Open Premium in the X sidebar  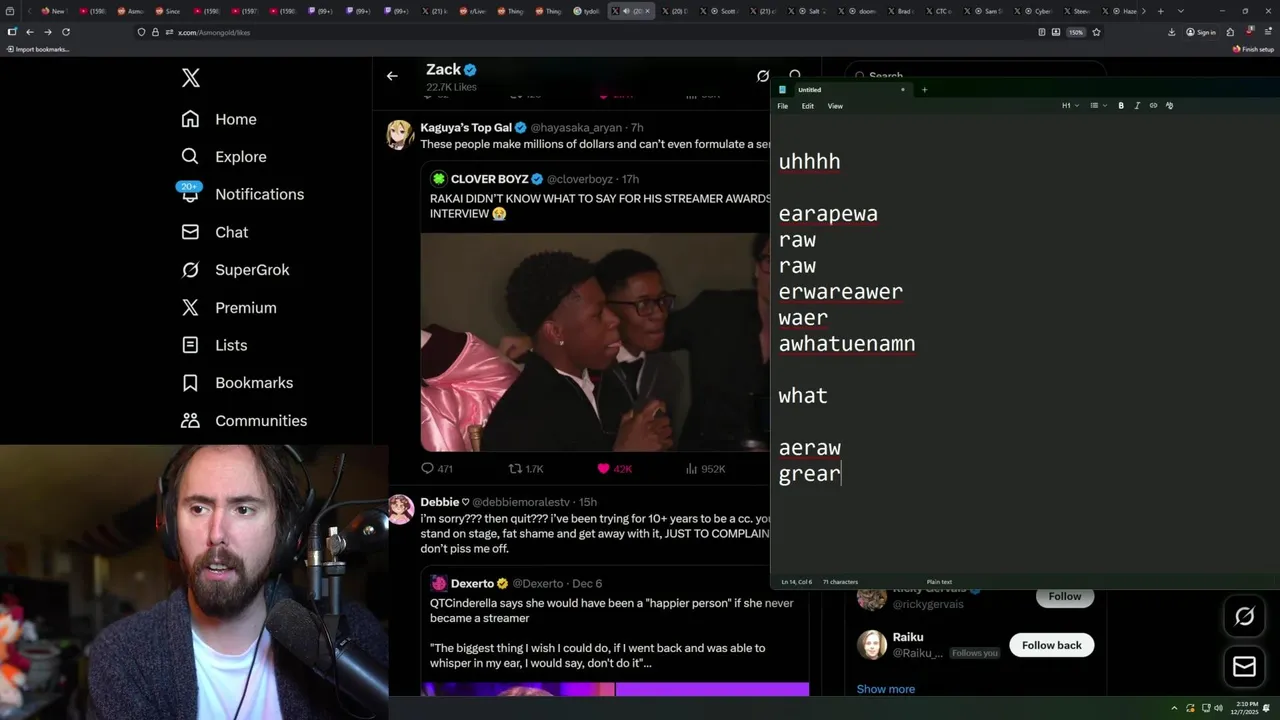coord(228,308)
